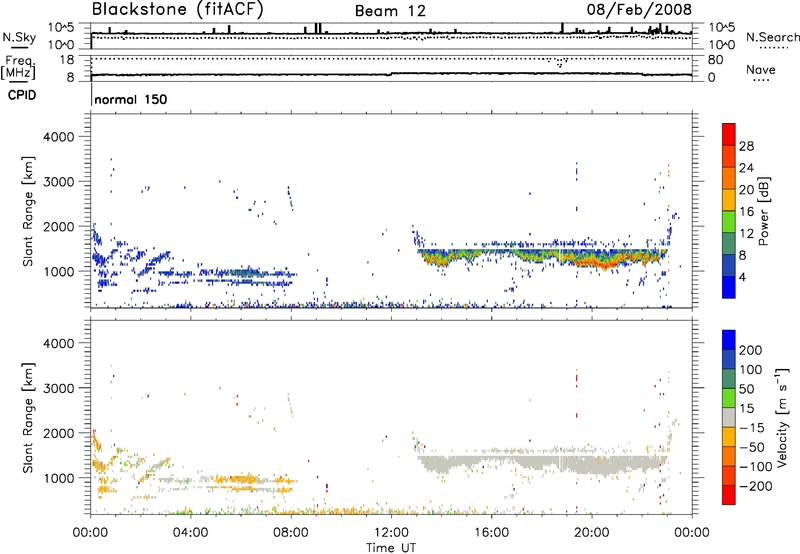Screen dimensions: 800x554
Task: Click the "1000" tick in the Velocity panel
Action: [x=59, y=478]
